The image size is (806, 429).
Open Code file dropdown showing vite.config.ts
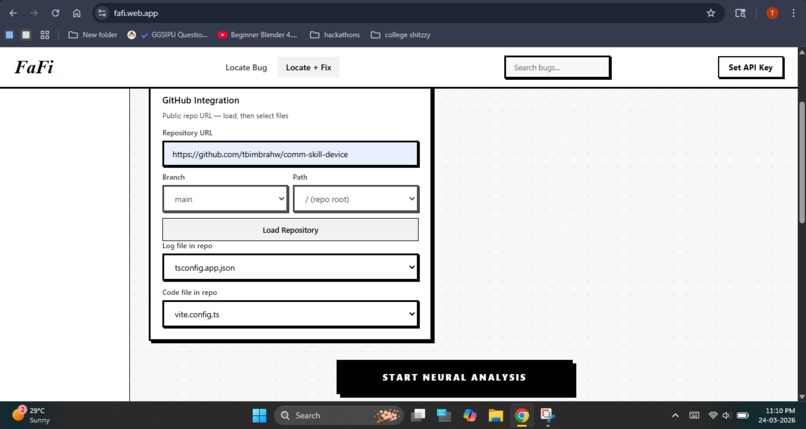[290, 314]
